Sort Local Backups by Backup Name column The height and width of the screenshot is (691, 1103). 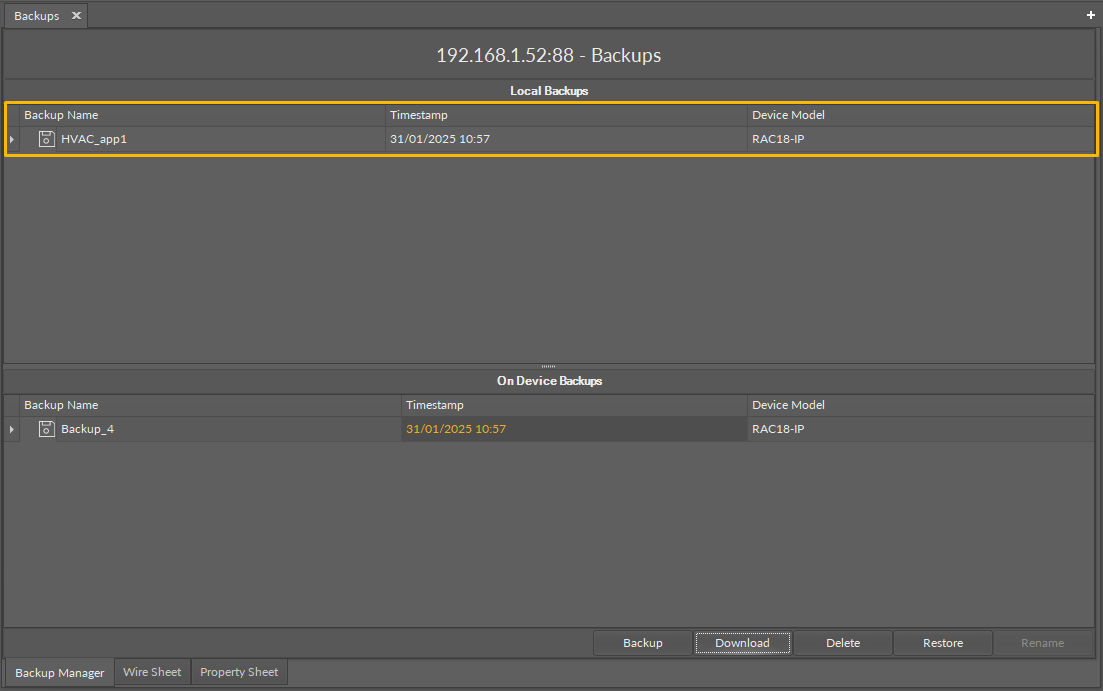[61, 115]
